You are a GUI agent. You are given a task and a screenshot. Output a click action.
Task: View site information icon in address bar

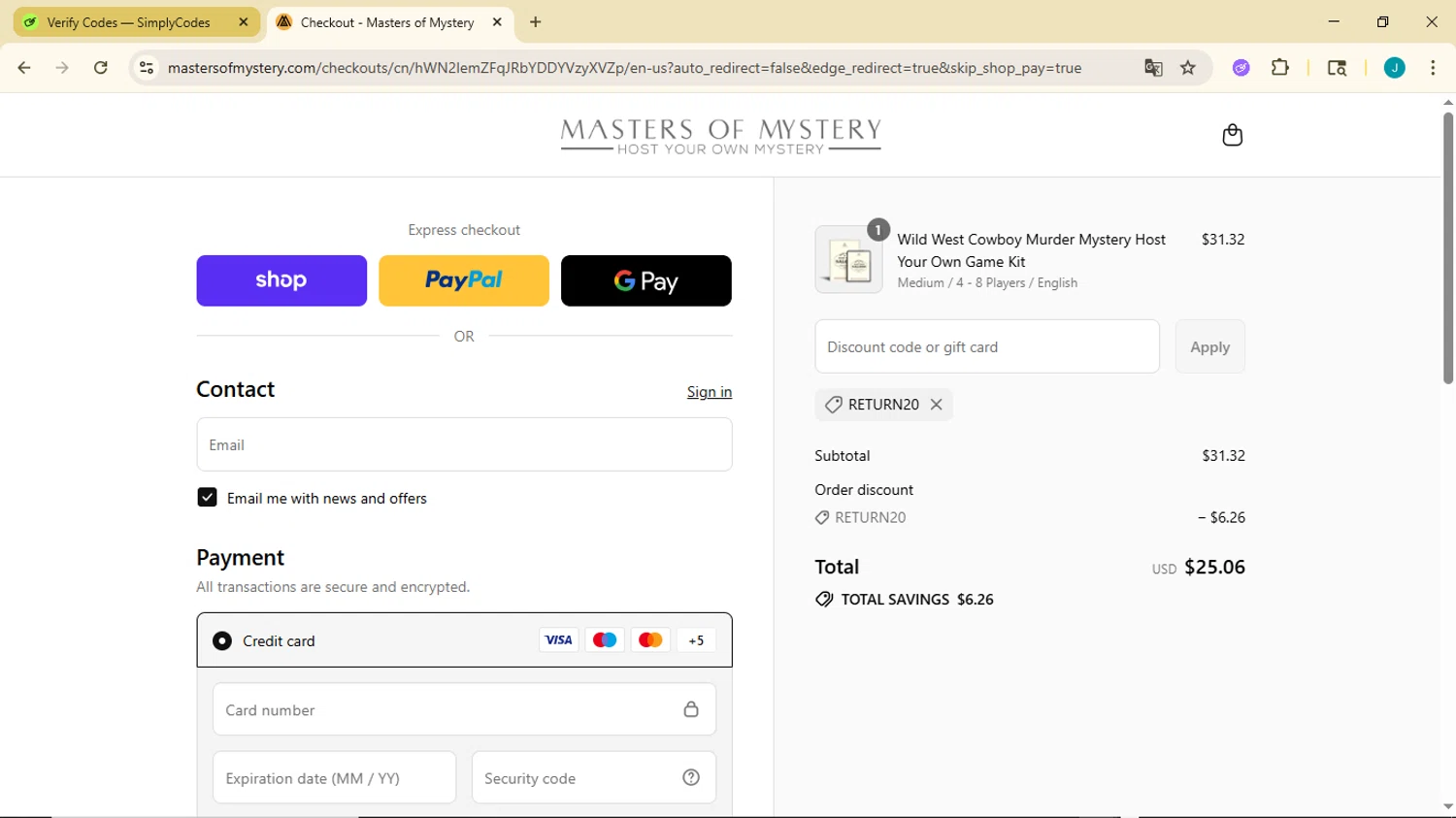point(147,68)
